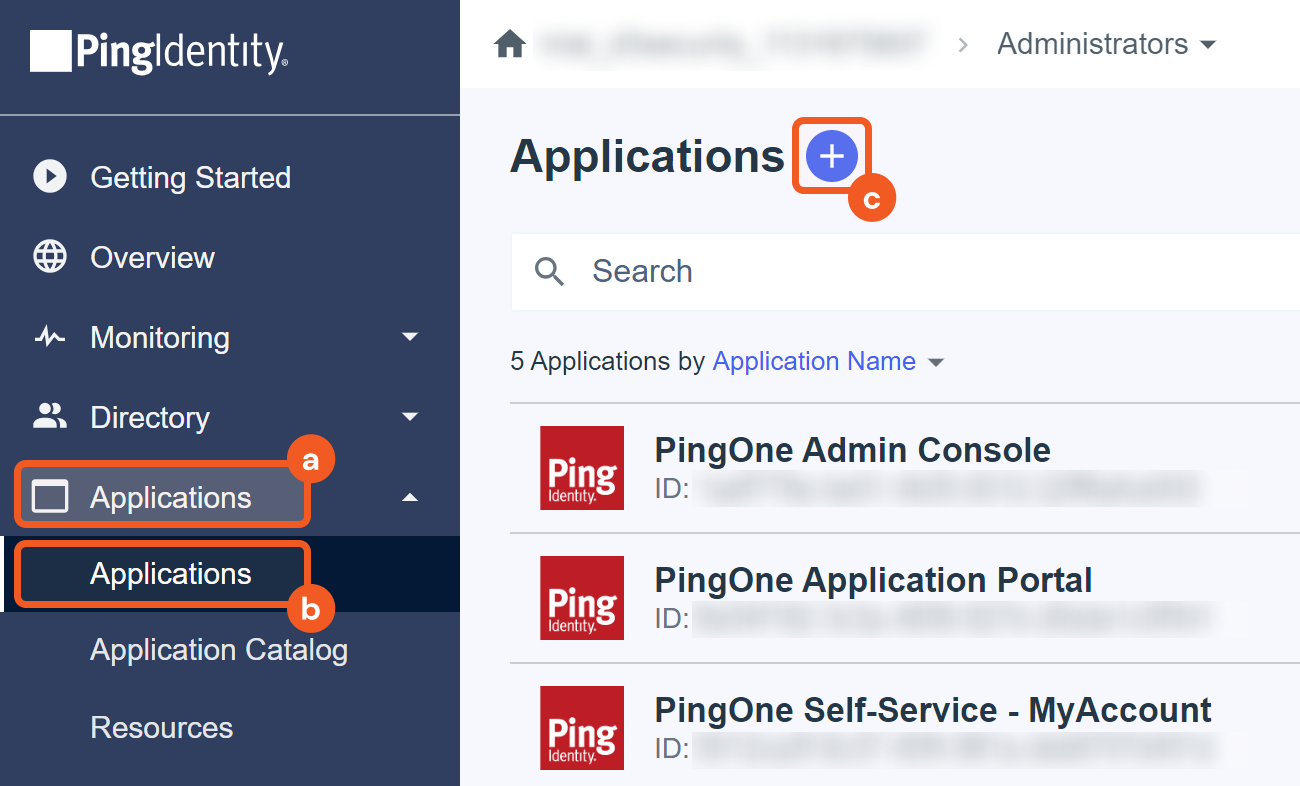Image resolution: width=1300 pixels, height=786 pixels.
Task: Click the Directory people icon
Action: point(50,417)
